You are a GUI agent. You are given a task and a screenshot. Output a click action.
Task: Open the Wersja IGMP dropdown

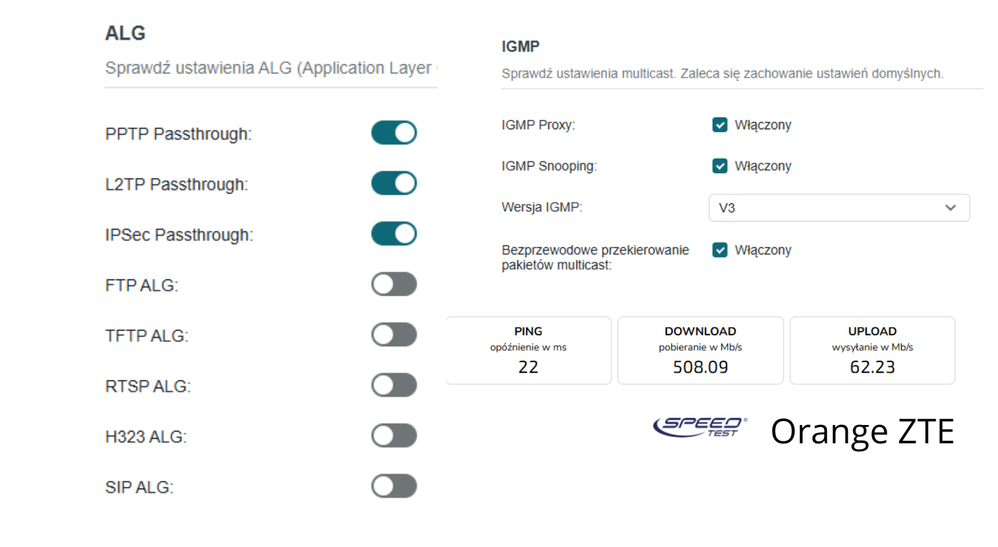[838, 208]
